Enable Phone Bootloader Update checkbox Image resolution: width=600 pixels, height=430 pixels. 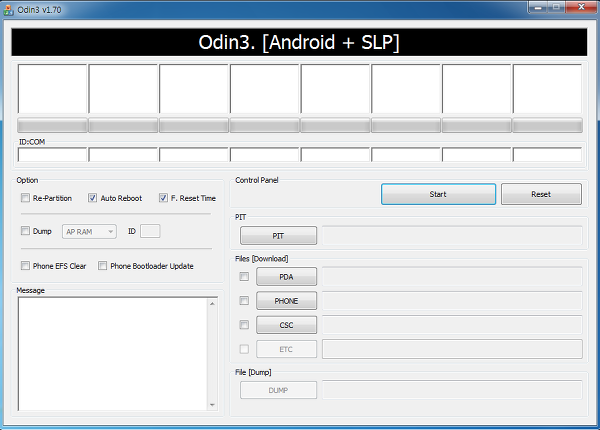[103, 265]
